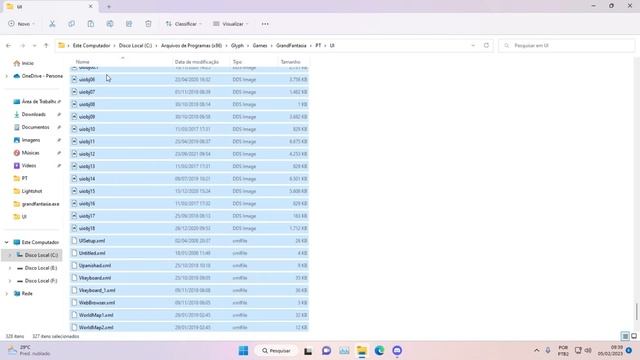
Task: Click Glyph in address breadcrumb
Action: (237, 46)
